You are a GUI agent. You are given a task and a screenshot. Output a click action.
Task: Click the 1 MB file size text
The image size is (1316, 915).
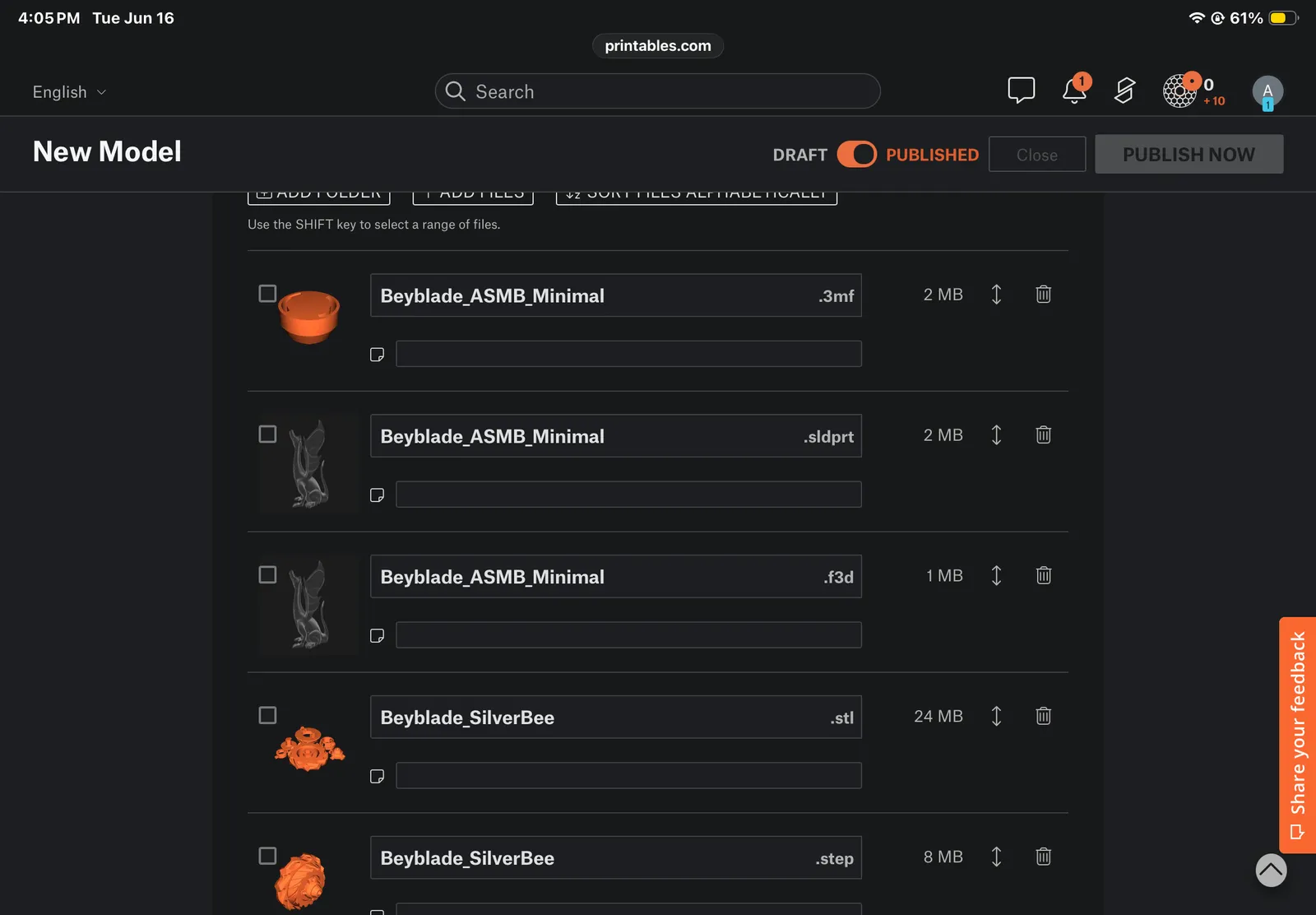[x=944, y=576]
